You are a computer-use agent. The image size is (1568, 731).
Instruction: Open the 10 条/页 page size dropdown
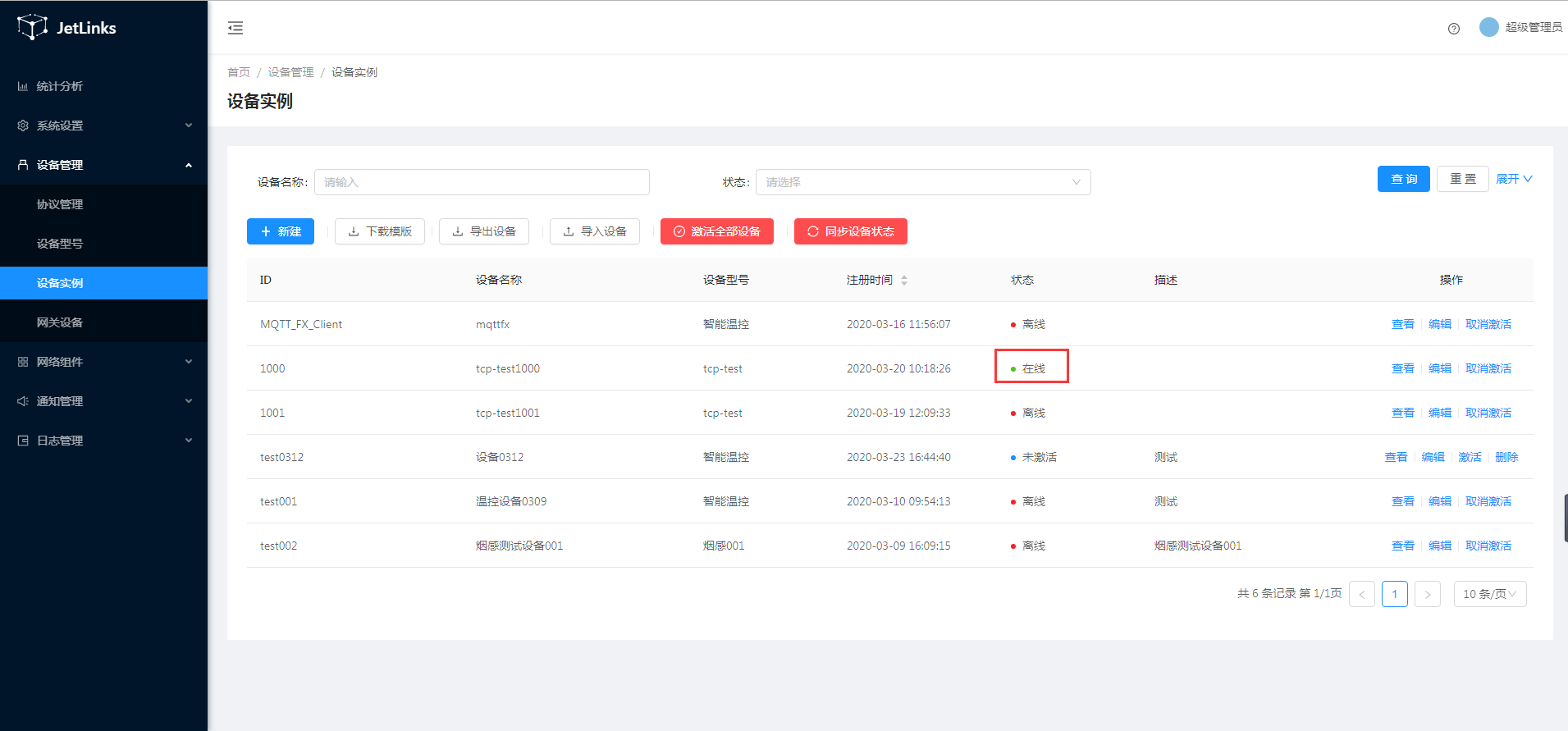click(x=1489, y=594)
